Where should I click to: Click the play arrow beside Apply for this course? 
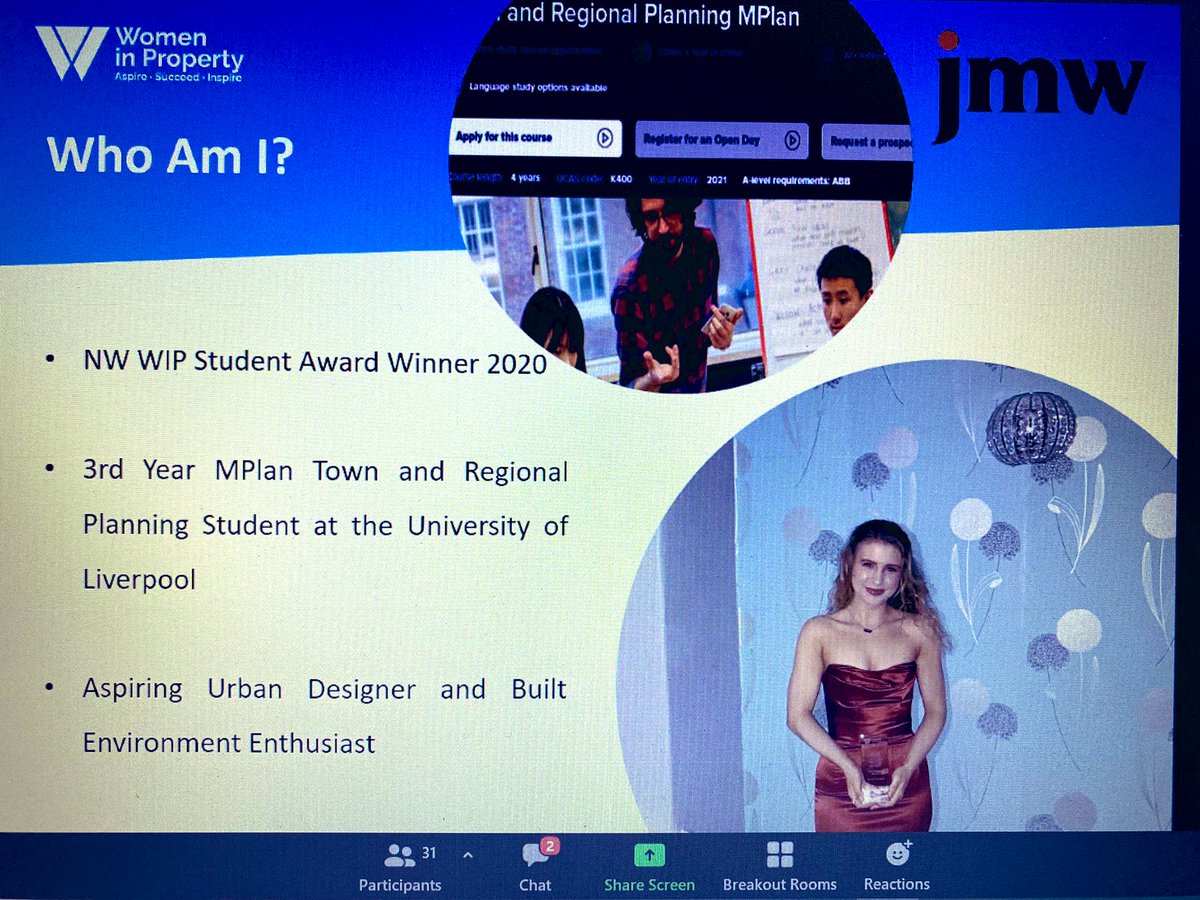[603, 140]
